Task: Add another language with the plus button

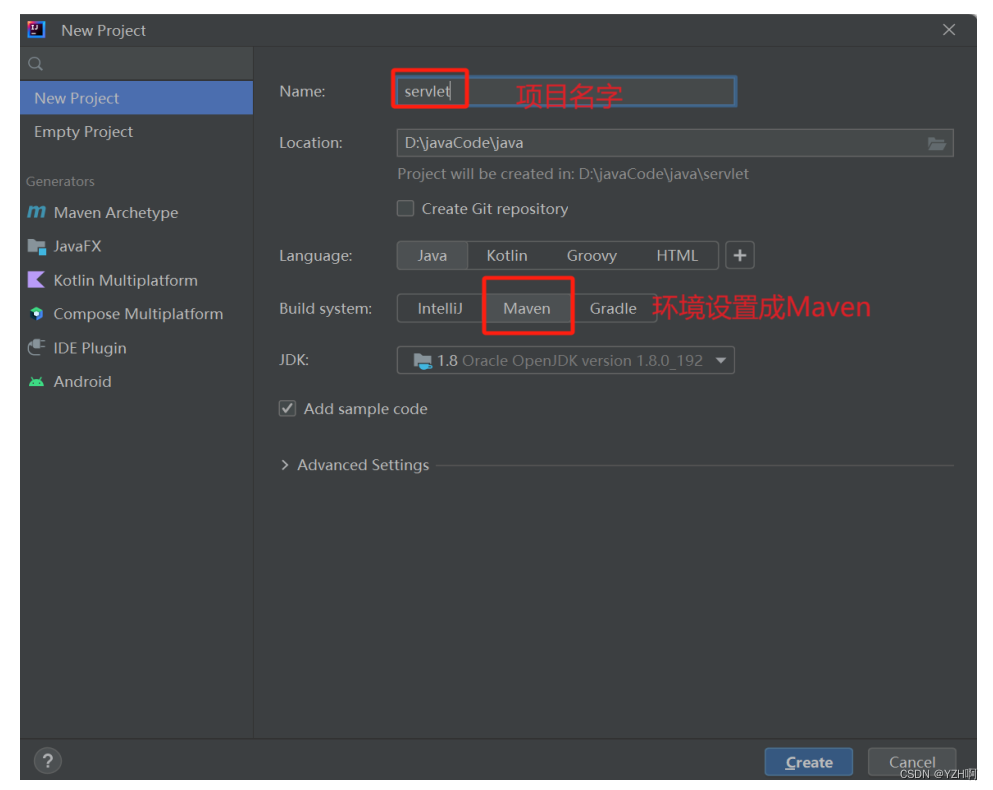Action: [x=740, y=255]
